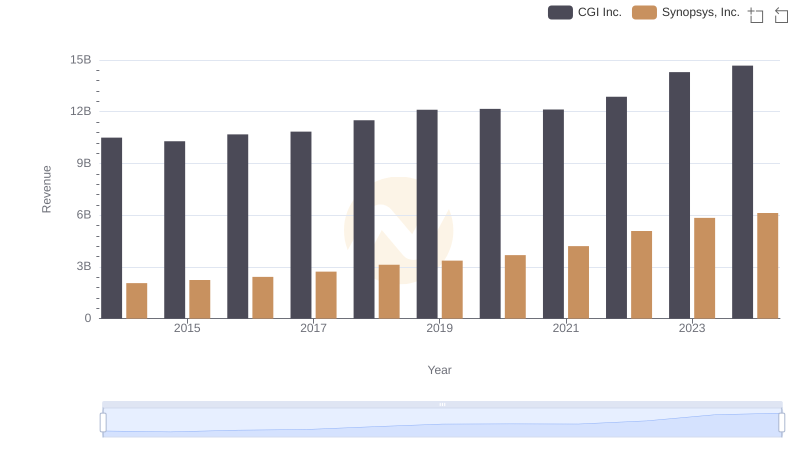Click the x-axis label 2017
Viewport: 800px width, 461px height.
click(x=313, y=328)
